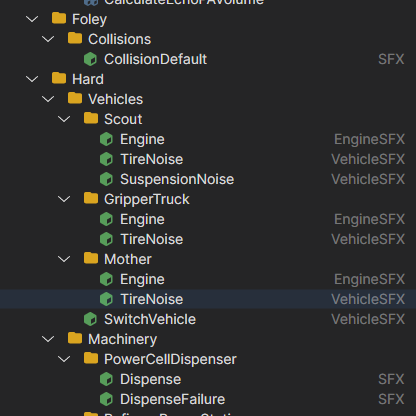This screenshot has width=416, height=416.
Task: Collapse the Hard folder chevron
Action: tap(32, 79)
